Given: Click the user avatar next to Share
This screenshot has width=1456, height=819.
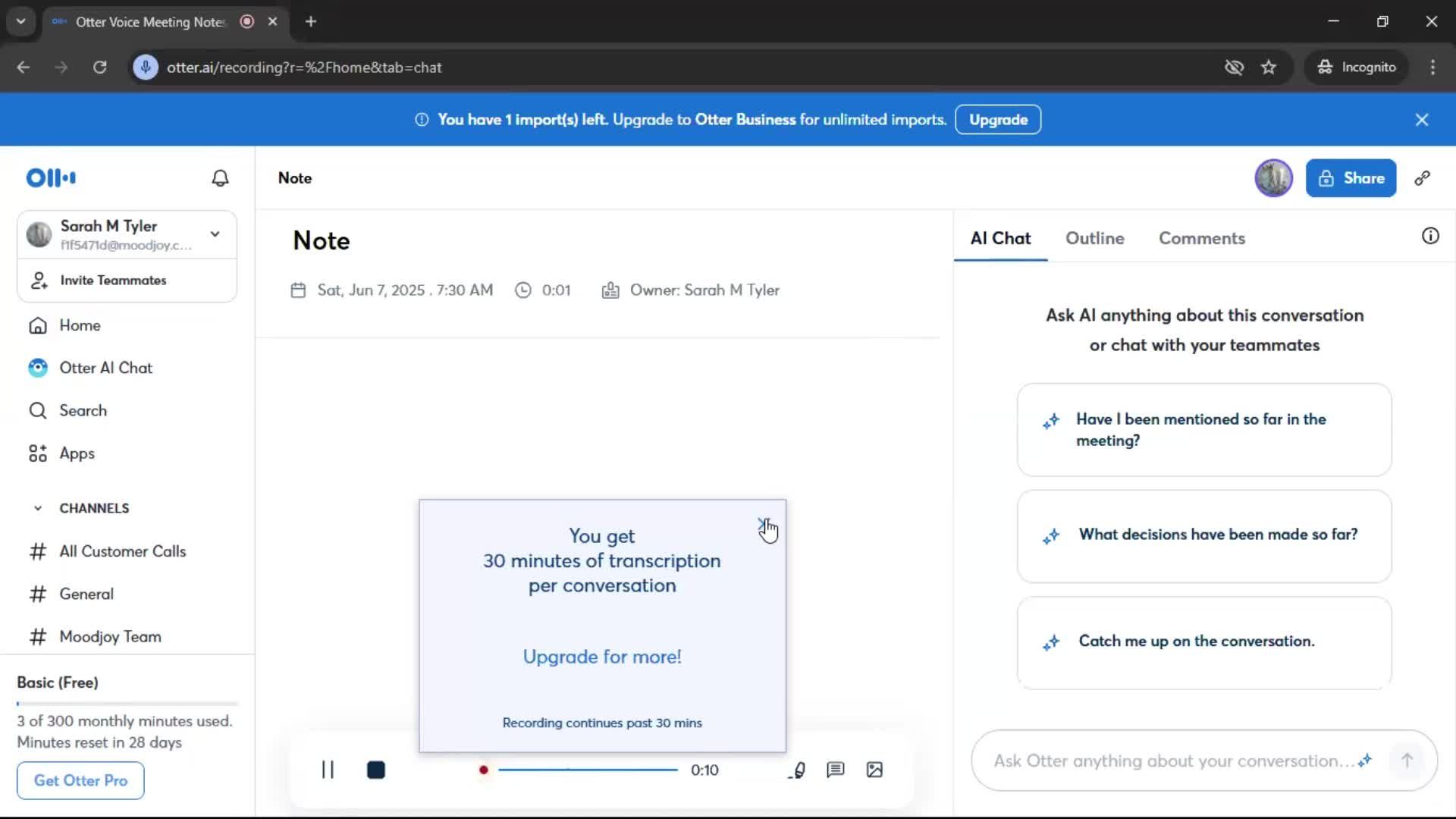Looking at the screenshot, I should coord(1273,178).
